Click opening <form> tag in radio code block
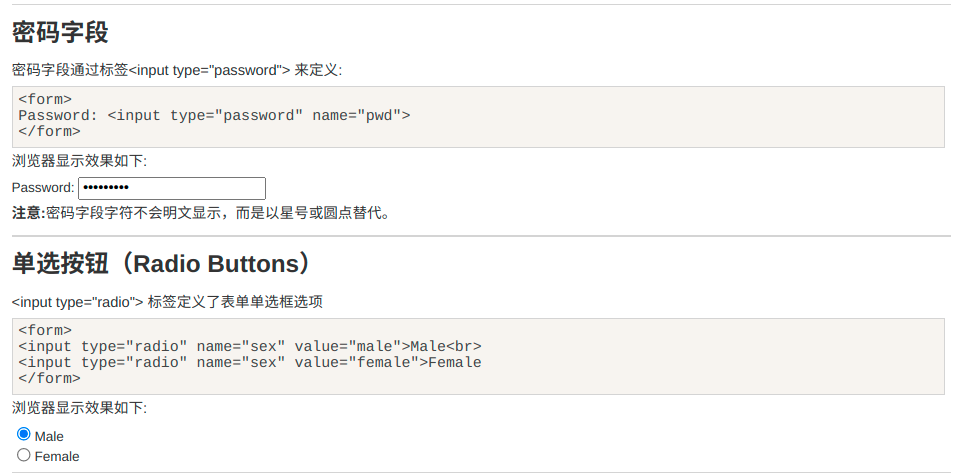958x476 pixels. pos(45,330)
